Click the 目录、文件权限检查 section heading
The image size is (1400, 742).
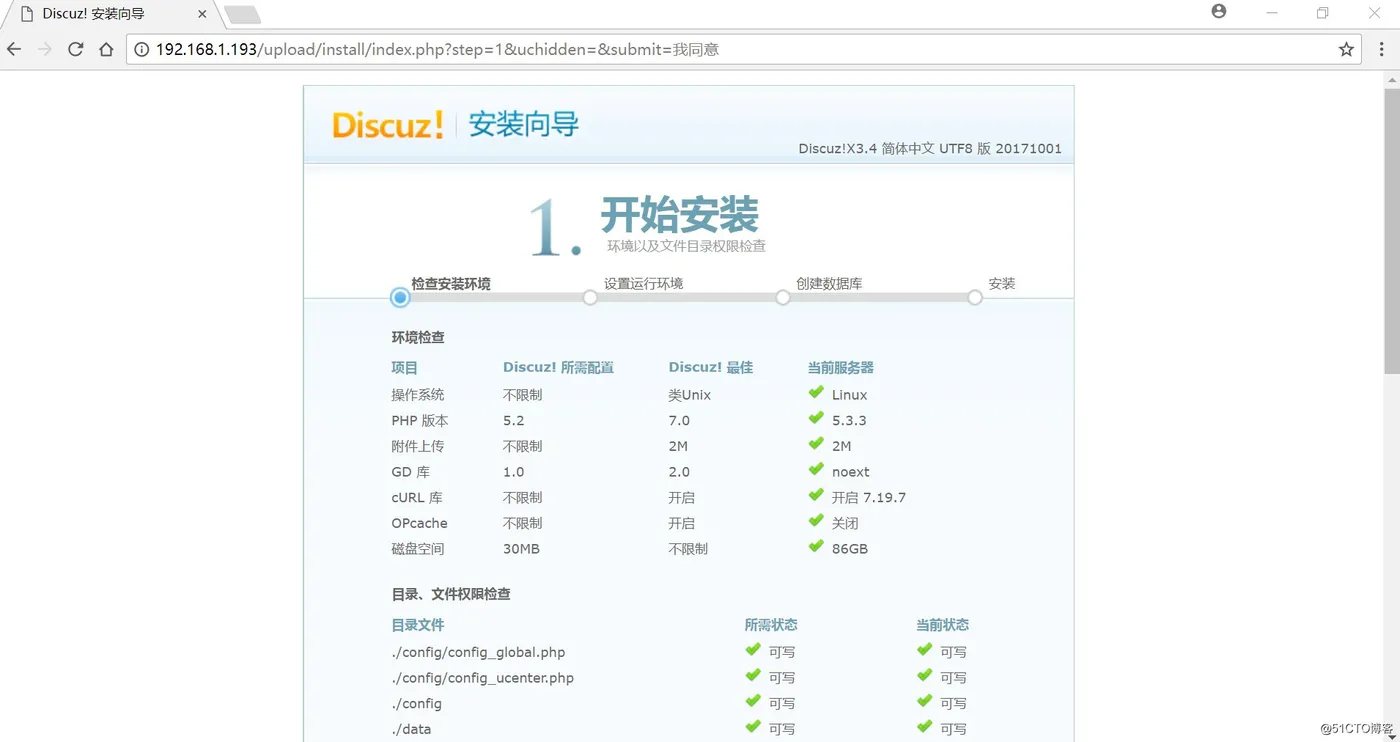point(451,593)
